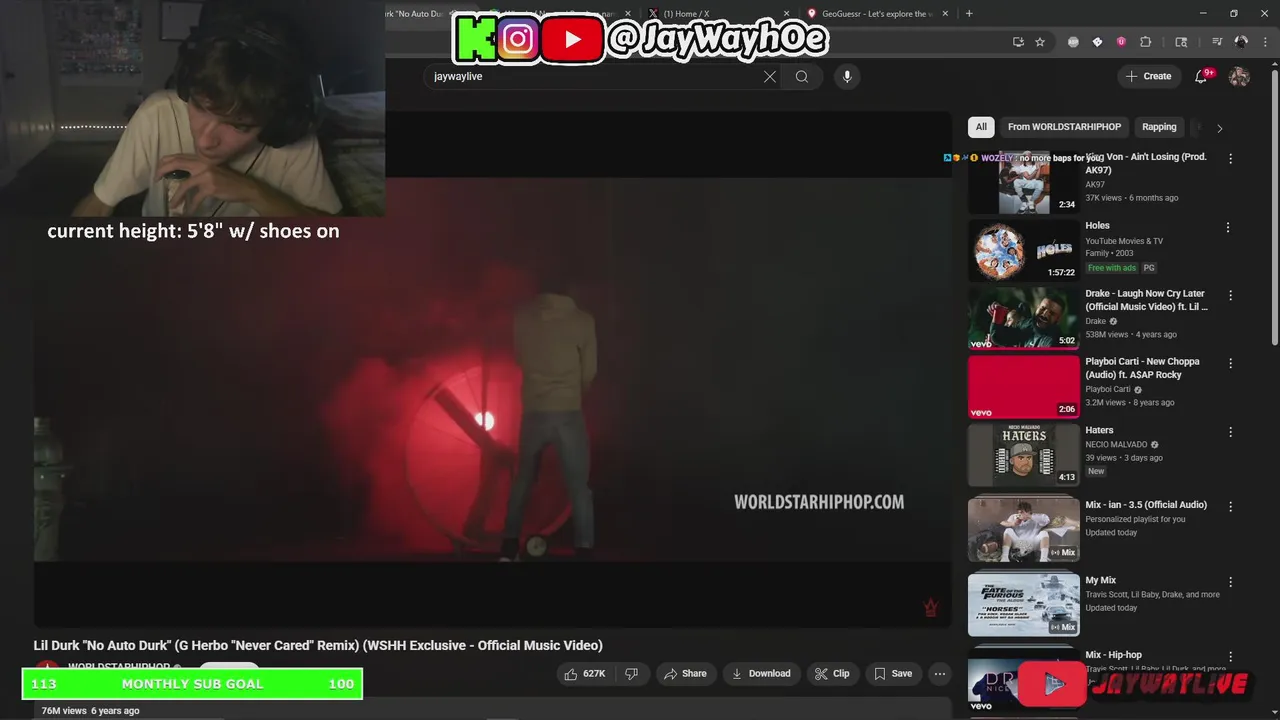The image size is (1280, 720).
Task: Bookmark this page with the star
Action: tap(1040, 42)
